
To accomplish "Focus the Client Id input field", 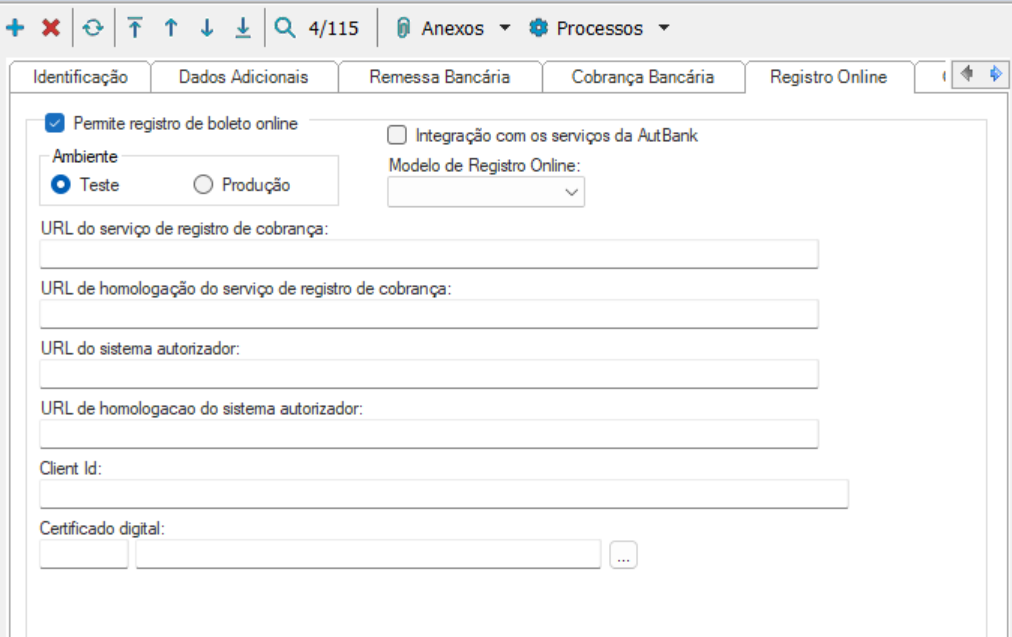I will (x=444, y=494).
